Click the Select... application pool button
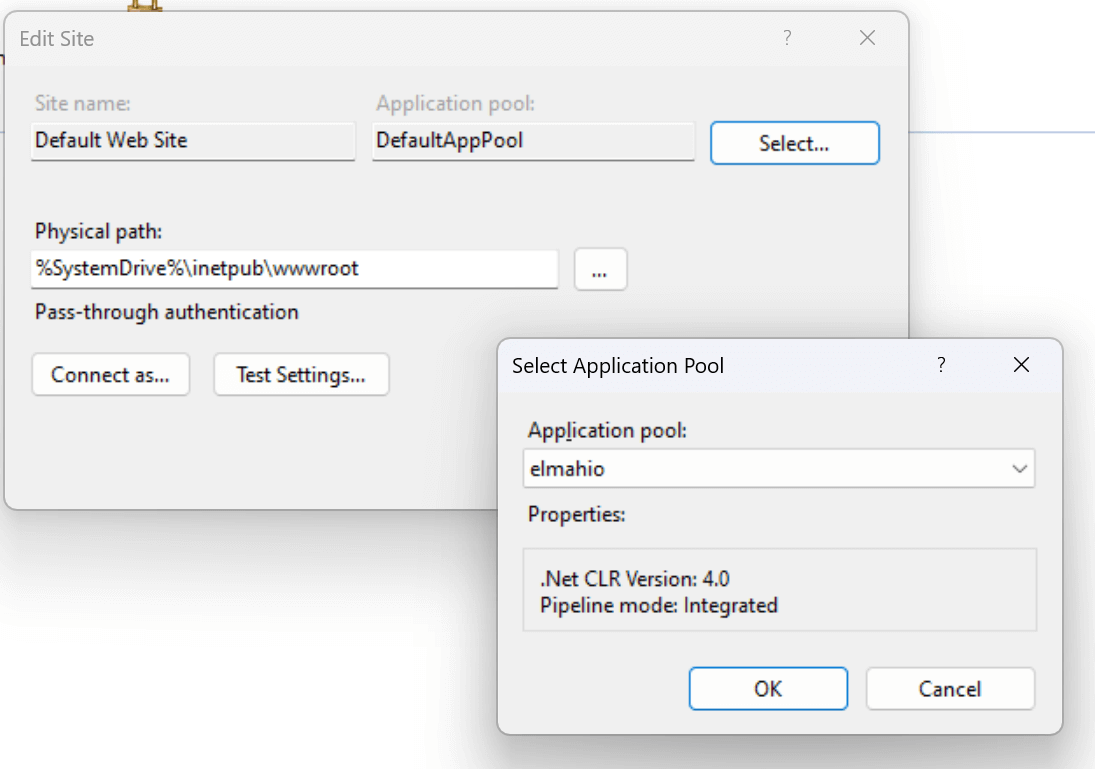Viewport: 1095px width, 769px height. coord(795,143)
